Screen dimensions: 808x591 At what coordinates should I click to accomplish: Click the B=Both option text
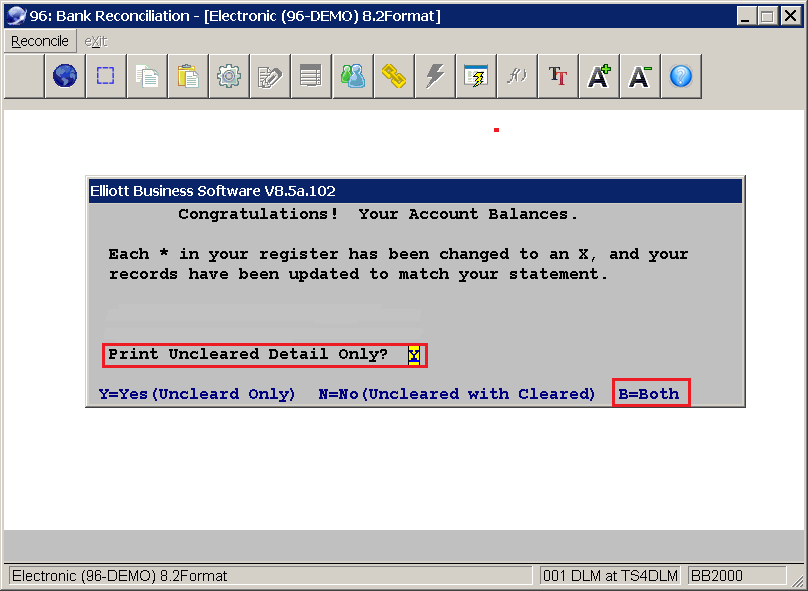point(649,394)
